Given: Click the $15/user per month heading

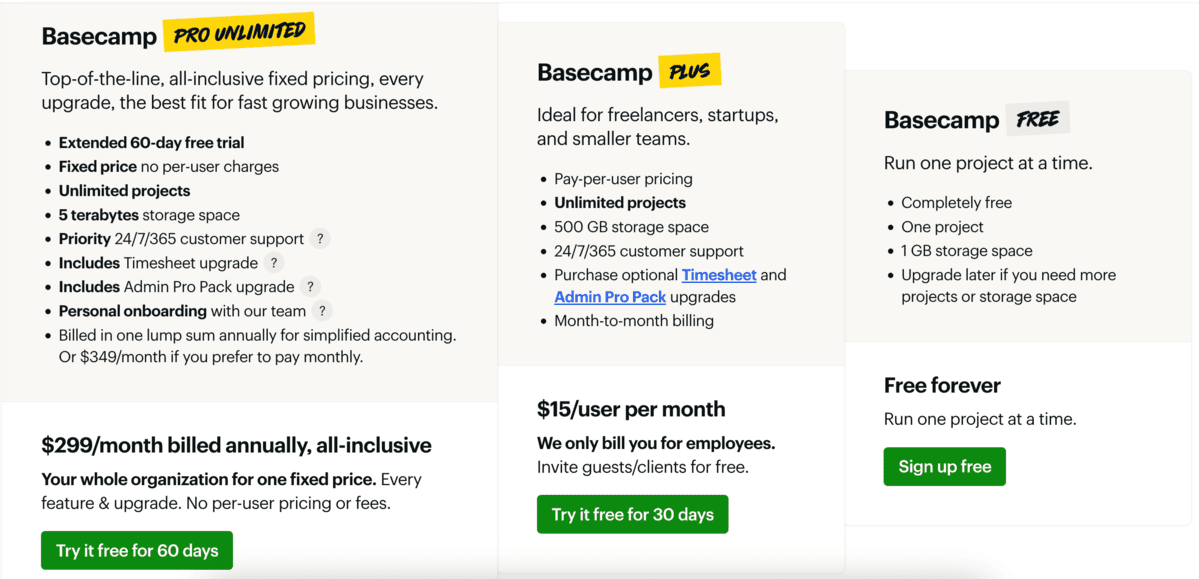Looking at the screenshot, I should pos(631,409).
